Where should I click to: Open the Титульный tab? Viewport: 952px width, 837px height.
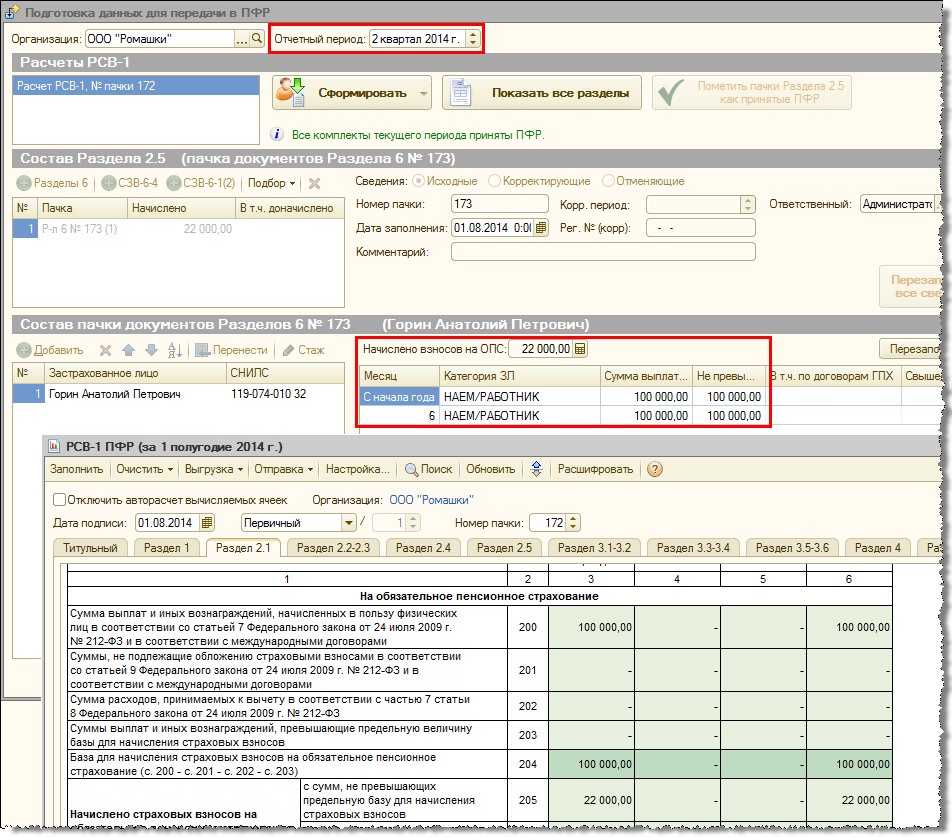click(x=91, y=548)
